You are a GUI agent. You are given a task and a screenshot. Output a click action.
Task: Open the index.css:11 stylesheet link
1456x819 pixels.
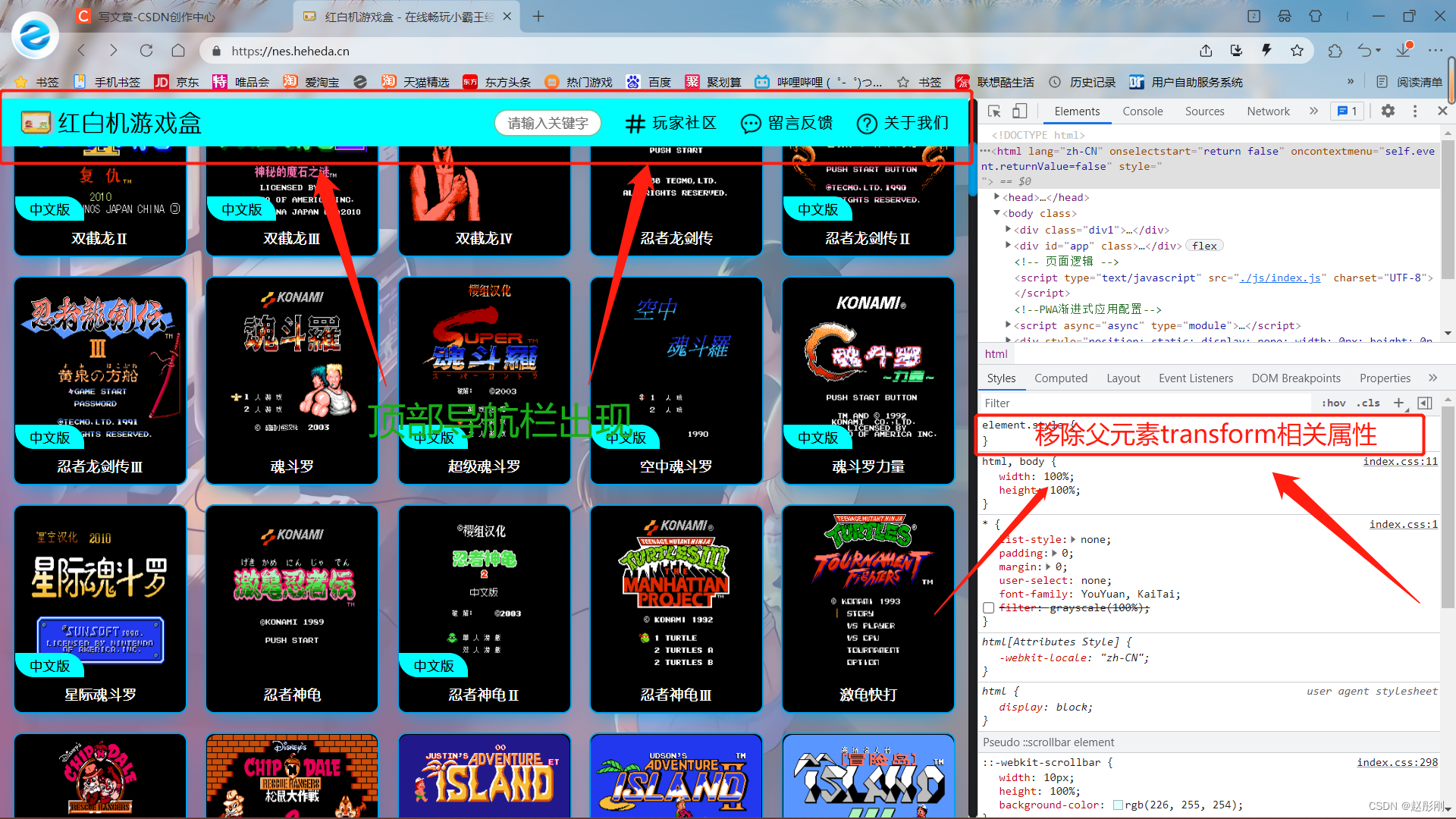coord(1400,461)
